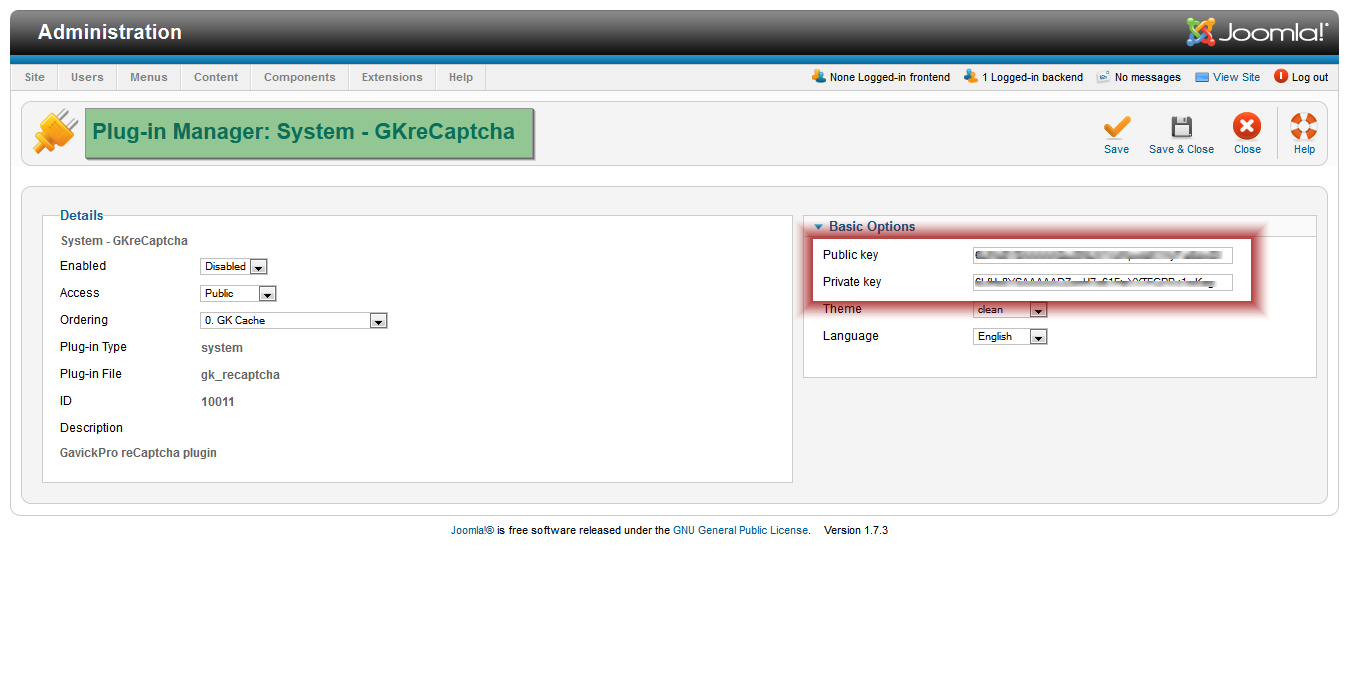1349x674 pixels.
Task: Click the red Close X icon
Action: tap(1247, 126)
